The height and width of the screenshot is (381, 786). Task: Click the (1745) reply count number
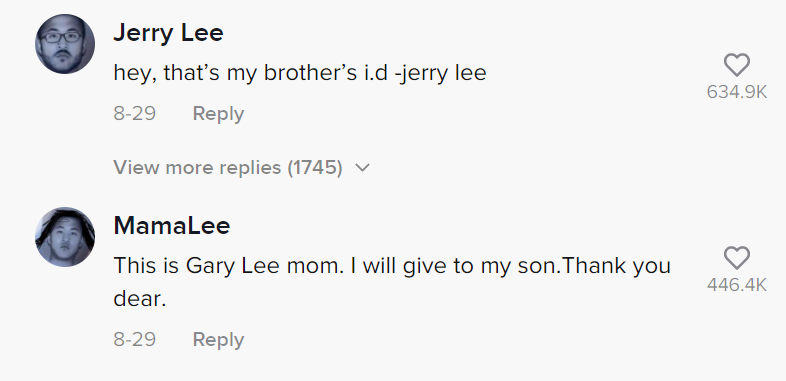(x=315, y=167)
